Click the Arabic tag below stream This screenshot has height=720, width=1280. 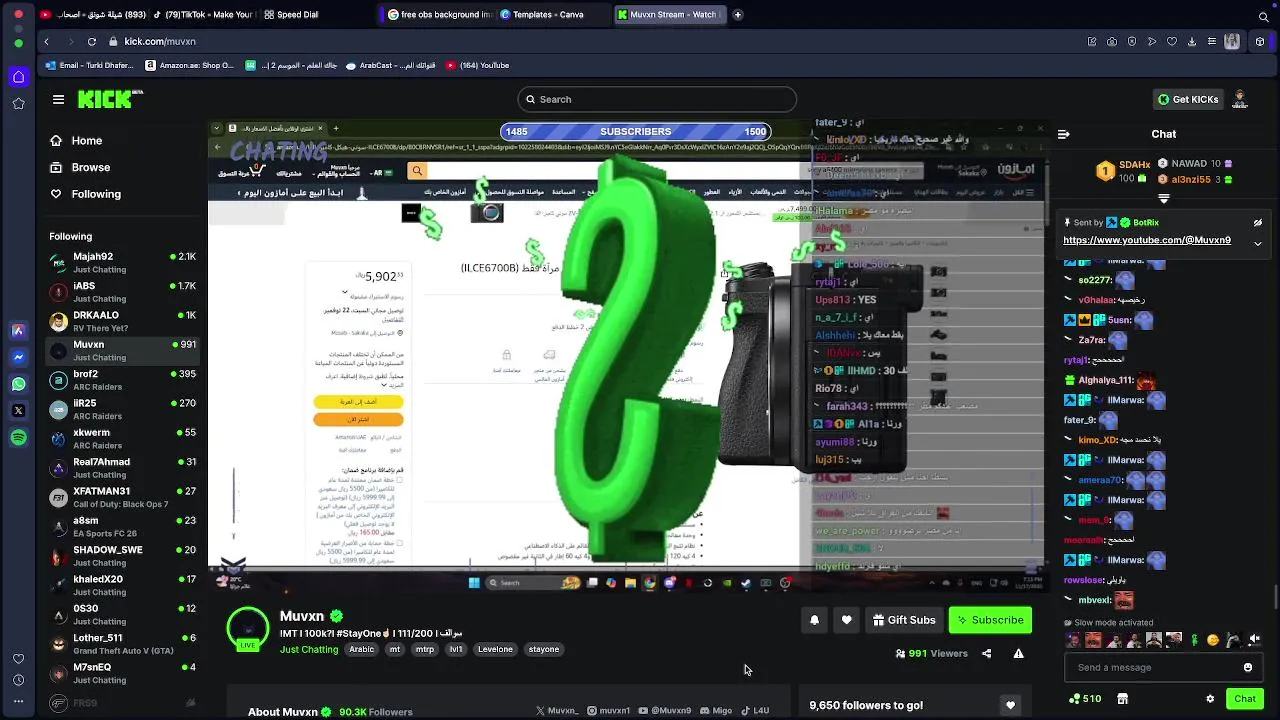362,649
